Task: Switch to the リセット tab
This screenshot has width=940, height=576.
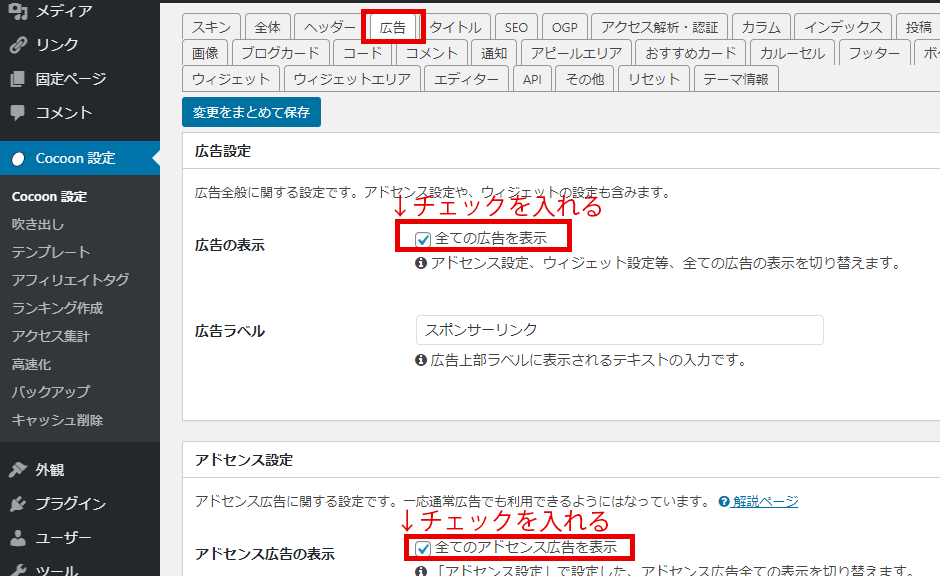Action: coord(653,79)
